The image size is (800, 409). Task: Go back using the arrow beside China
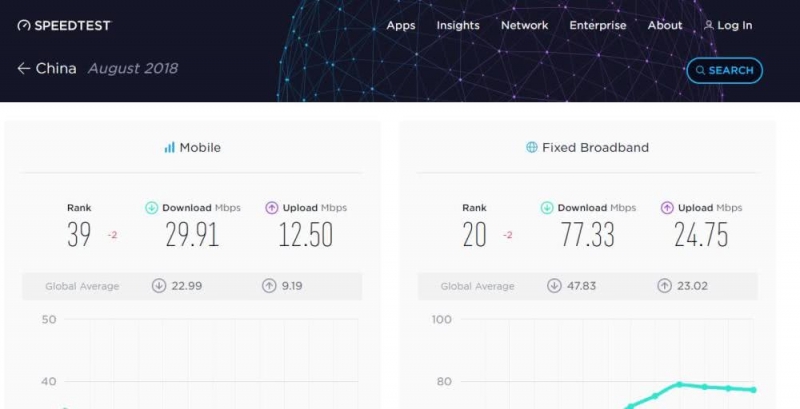[x=23, y=69]
